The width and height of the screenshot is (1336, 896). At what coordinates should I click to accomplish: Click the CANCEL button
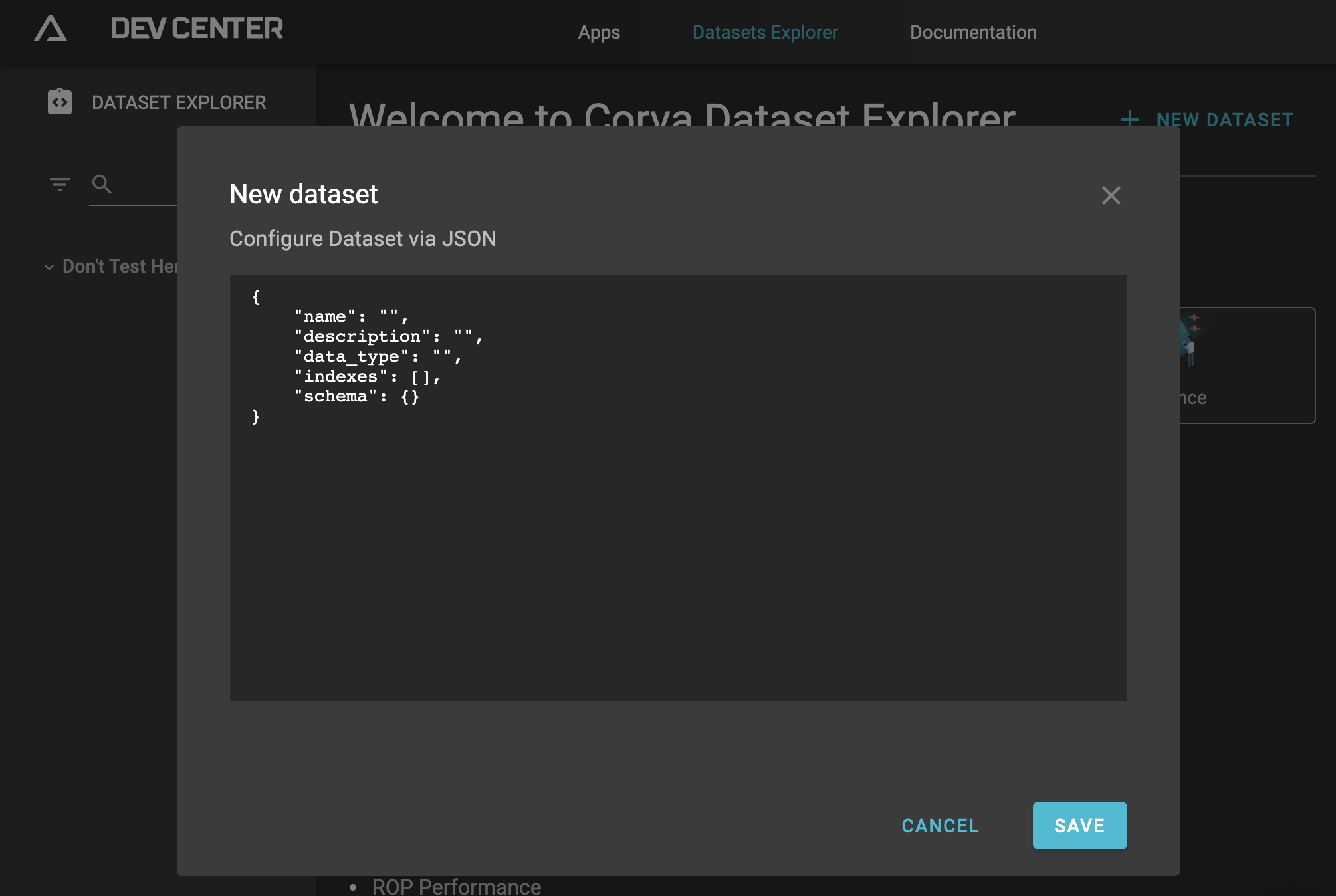tap(941, 826)
